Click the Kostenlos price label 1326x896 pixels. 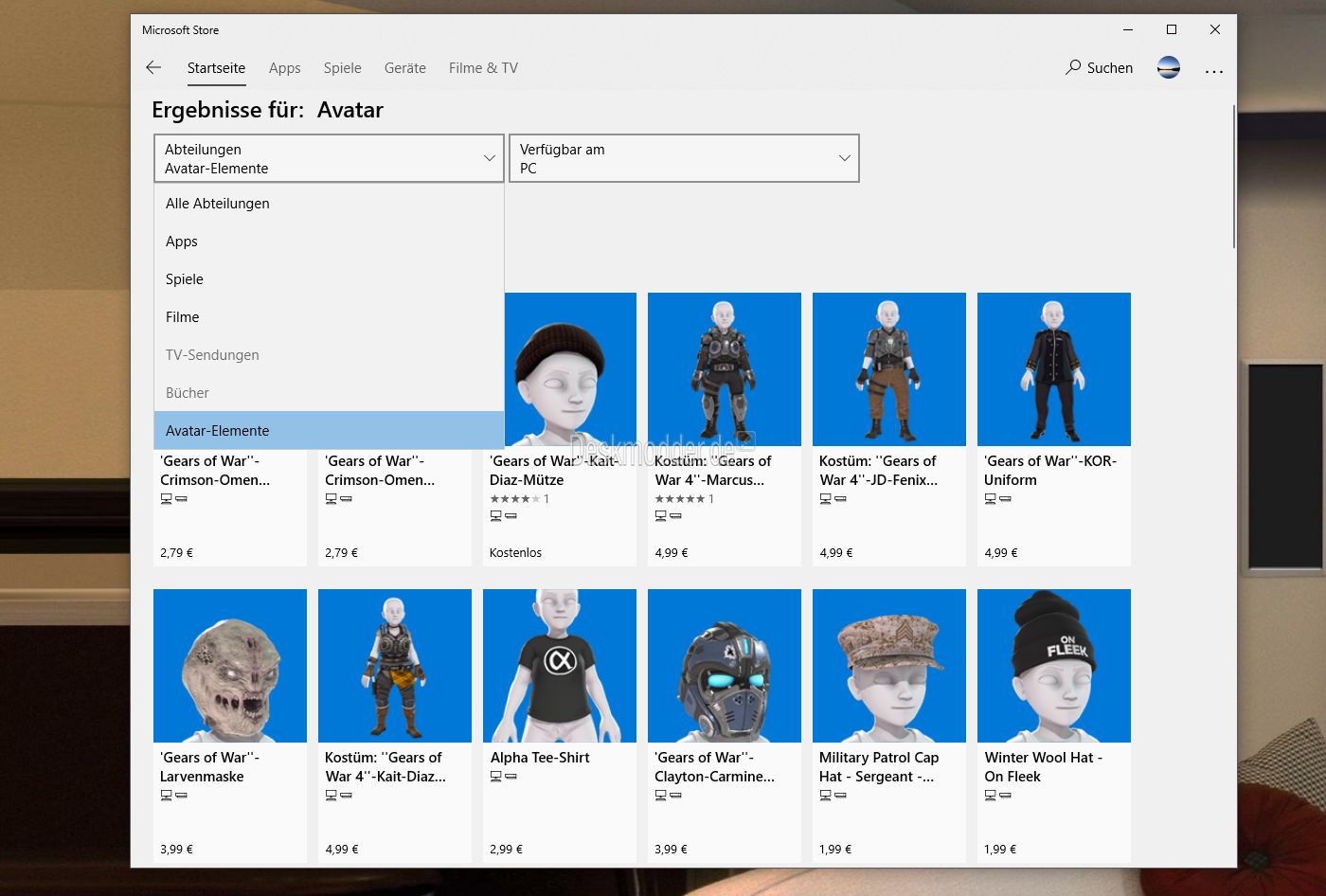(x=515, y=553)
